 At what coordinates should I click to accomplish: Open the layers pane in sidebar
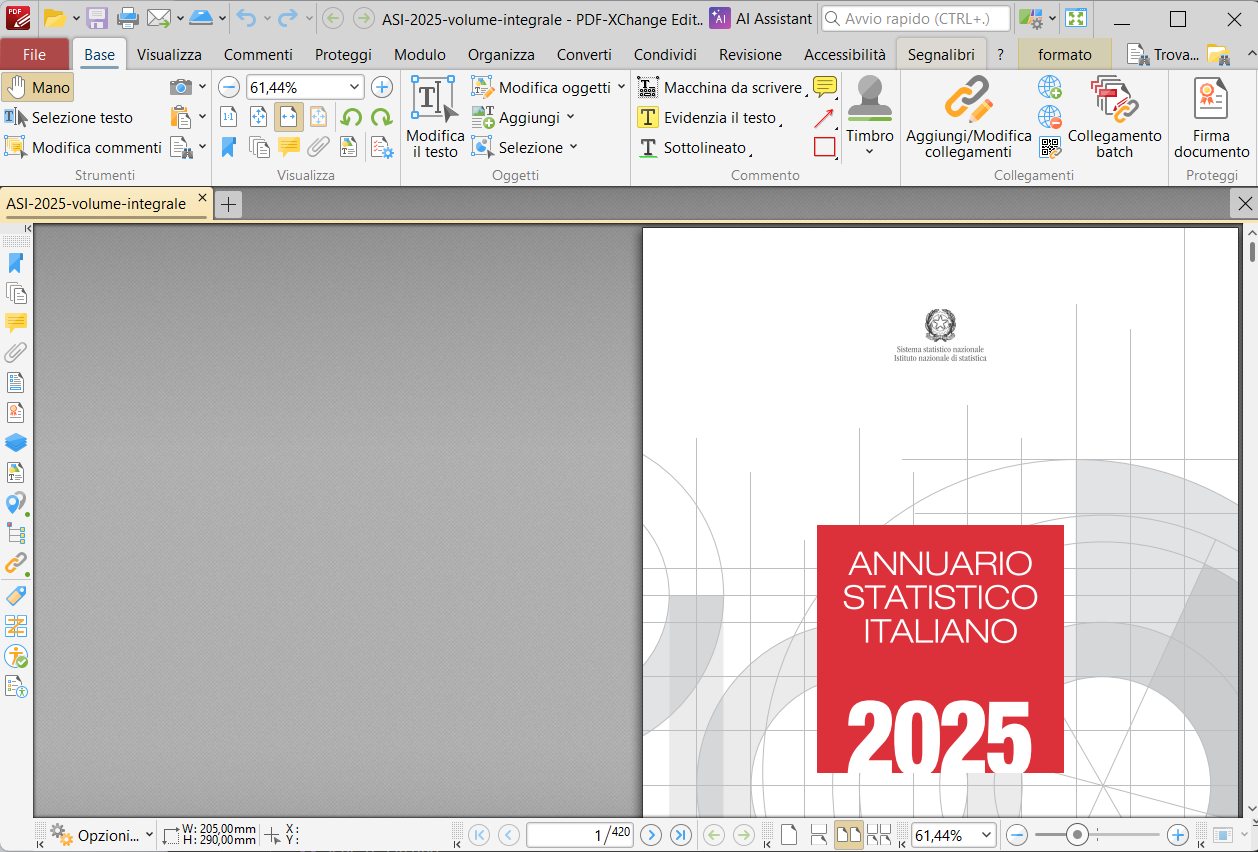[x=16, y=442]
